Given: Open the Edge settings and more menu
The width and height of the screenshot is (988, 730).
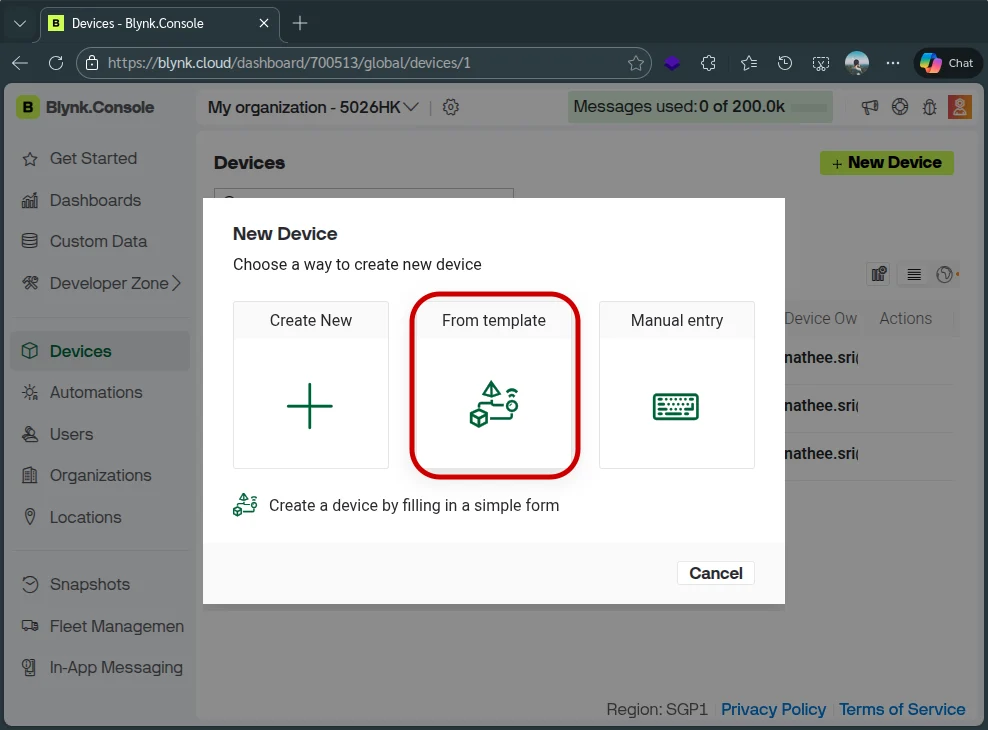Looking at the screenshot, I should [893, 63].
